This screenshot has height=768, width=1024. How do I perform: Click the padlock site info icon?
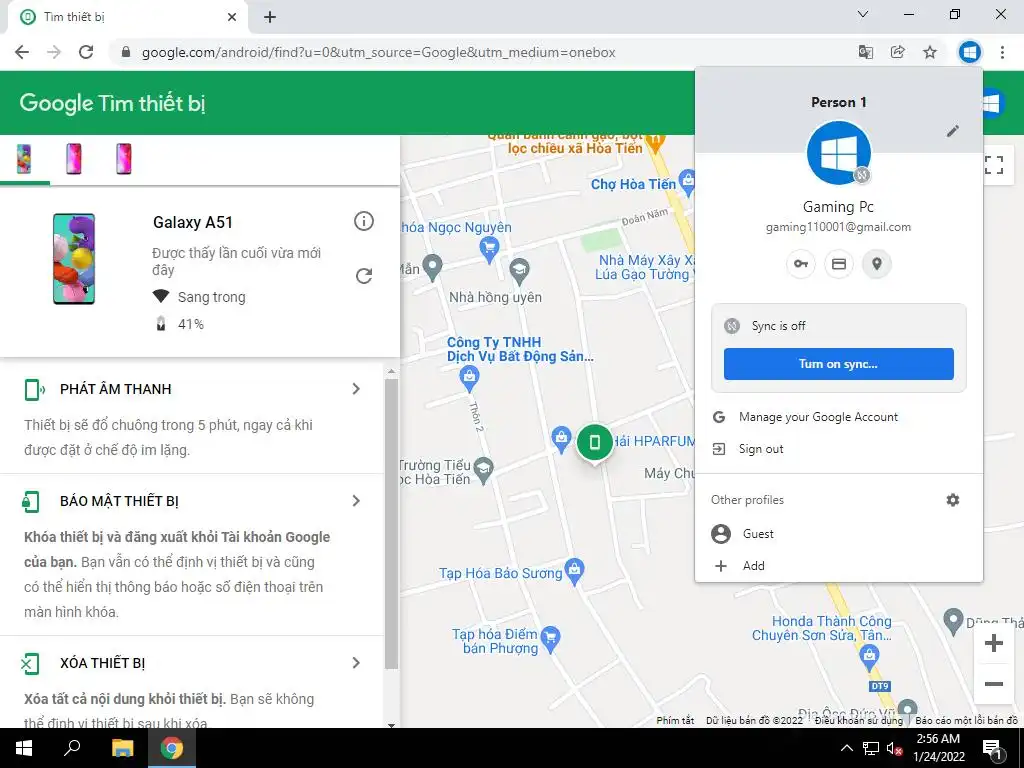coord(126,52)
